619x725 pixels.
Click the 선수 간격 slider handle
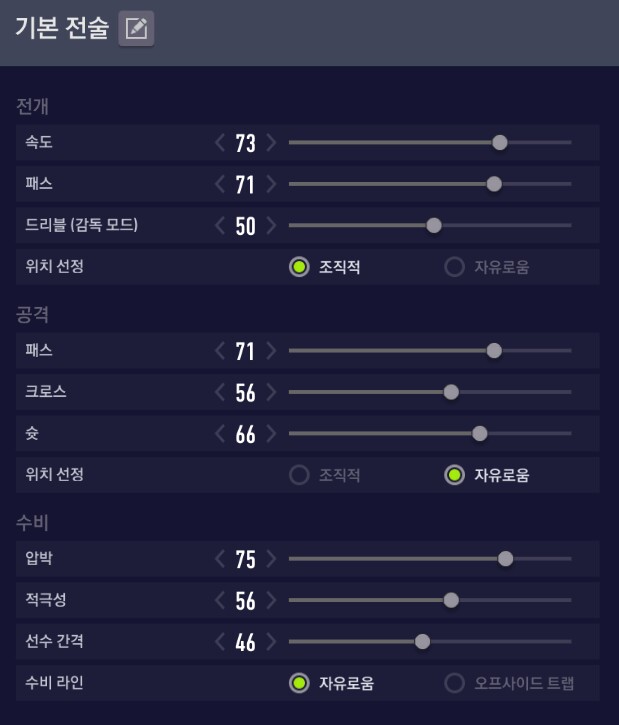(422, 642)
